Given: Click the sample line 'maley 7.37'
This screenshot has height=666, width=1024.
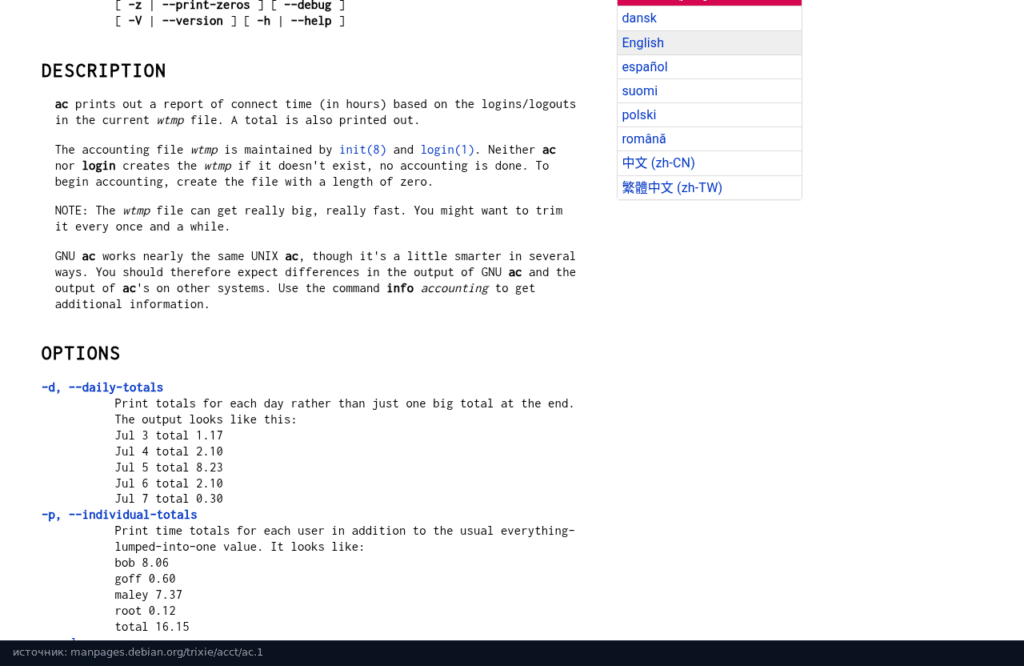Looking at the screenshot, I should click(x=148, y=595).
